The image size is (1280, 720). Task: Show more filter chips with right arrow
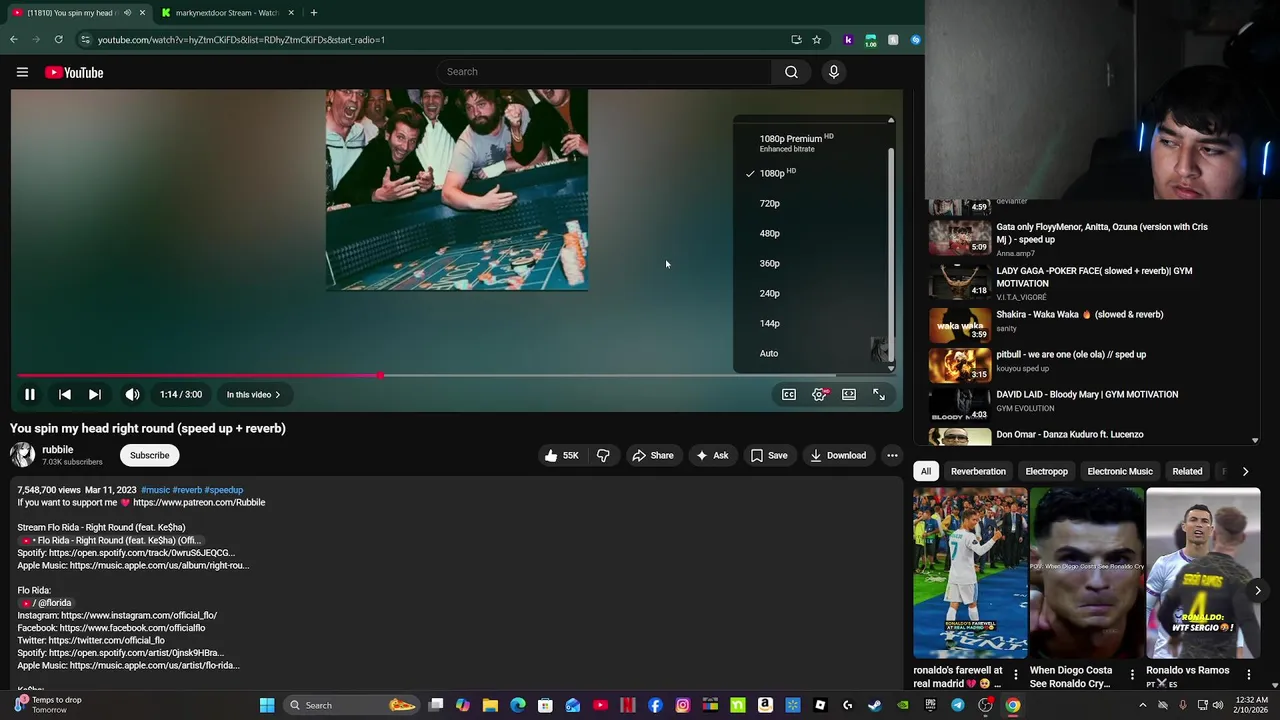pos(1245,471)
